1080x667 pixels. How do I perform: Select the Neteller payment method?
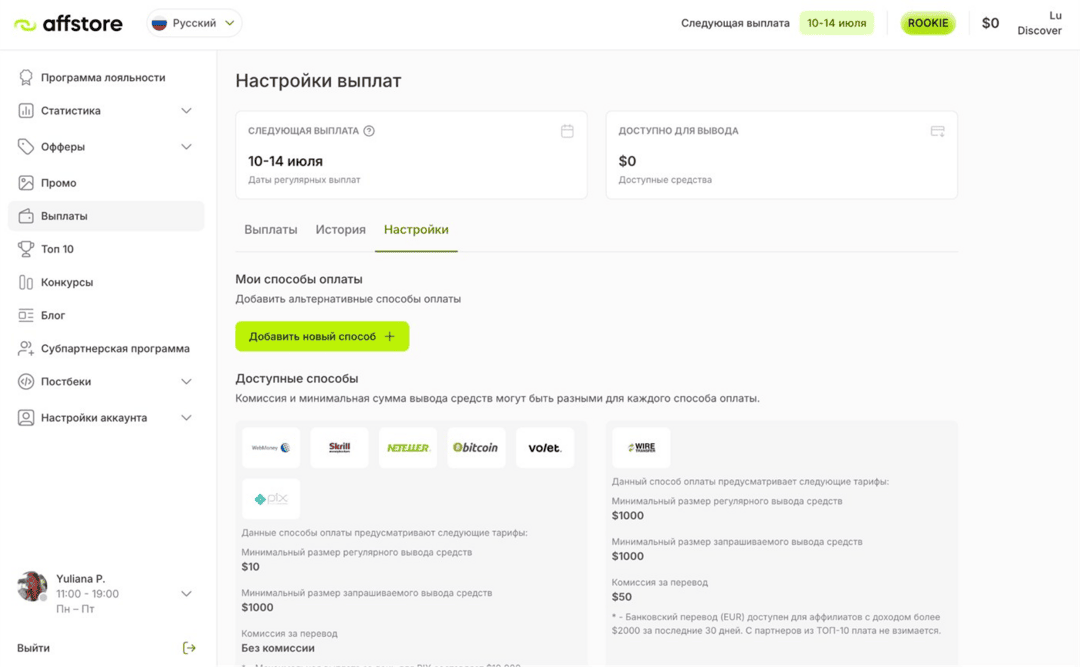(408, 448)
